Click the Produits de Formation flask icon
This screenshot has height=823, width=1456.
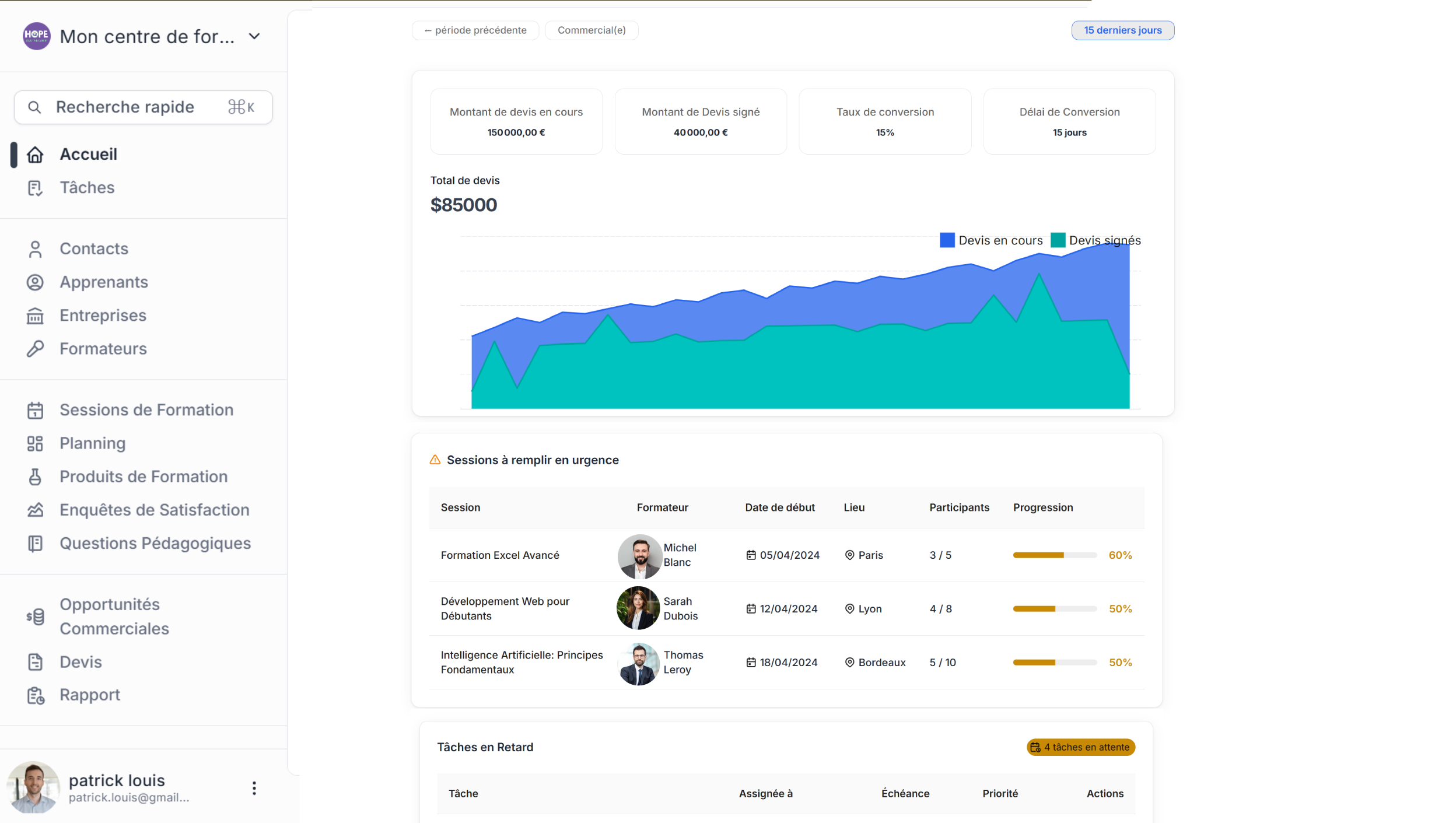[35, 477]
